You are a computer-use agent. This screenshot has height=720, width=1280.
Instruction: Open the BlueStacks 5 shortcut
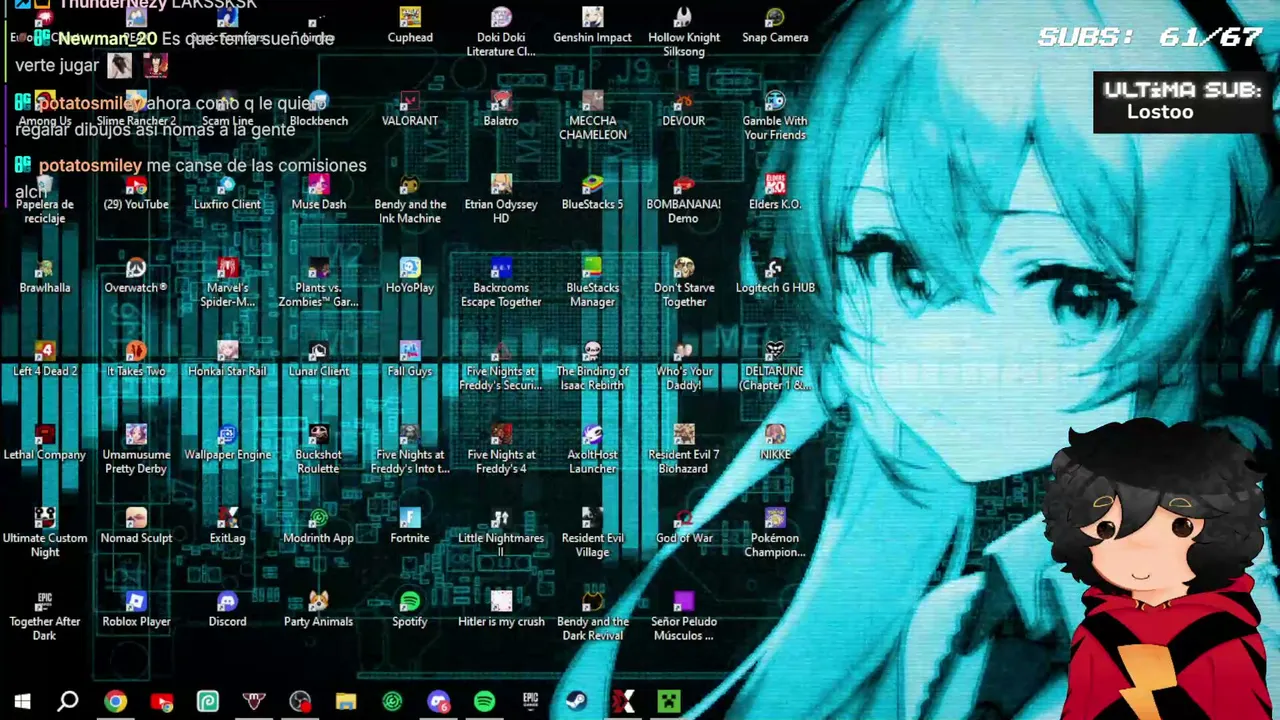(593, 193)
